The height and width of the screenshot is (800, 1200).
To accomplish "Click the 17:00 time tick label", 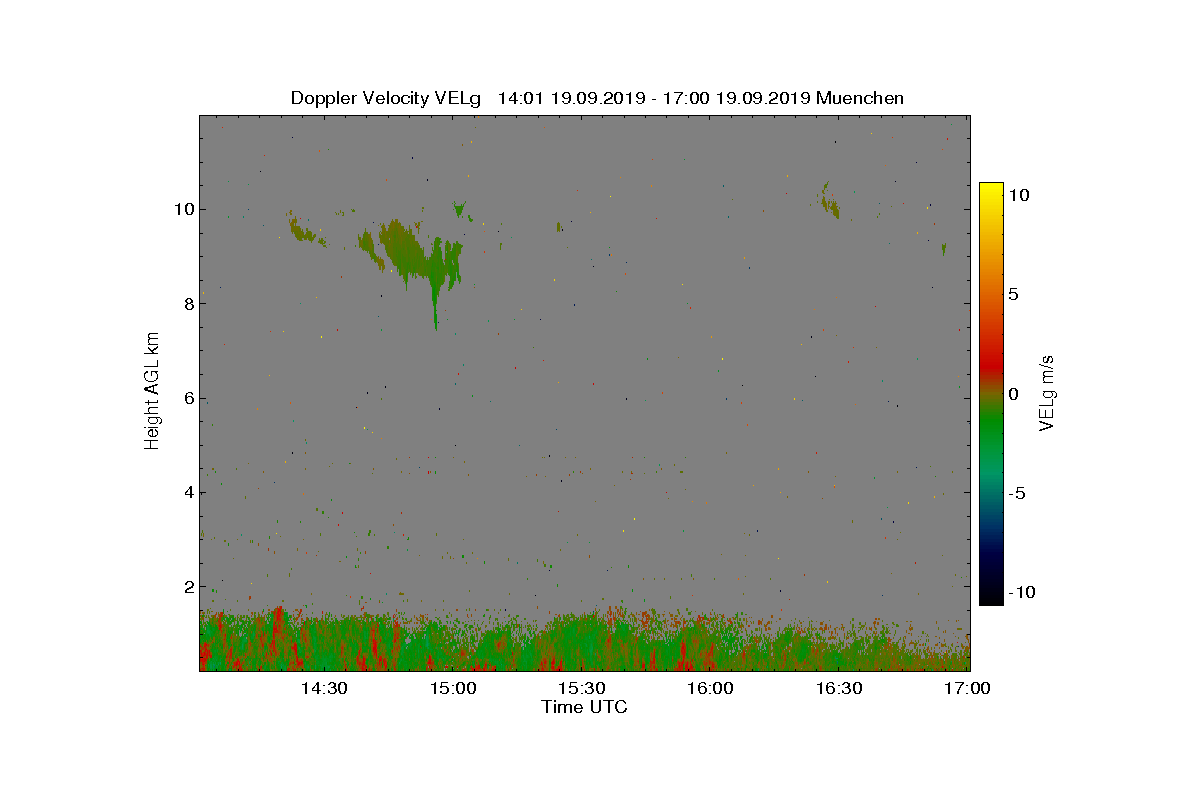I will [x=968, y=689].
